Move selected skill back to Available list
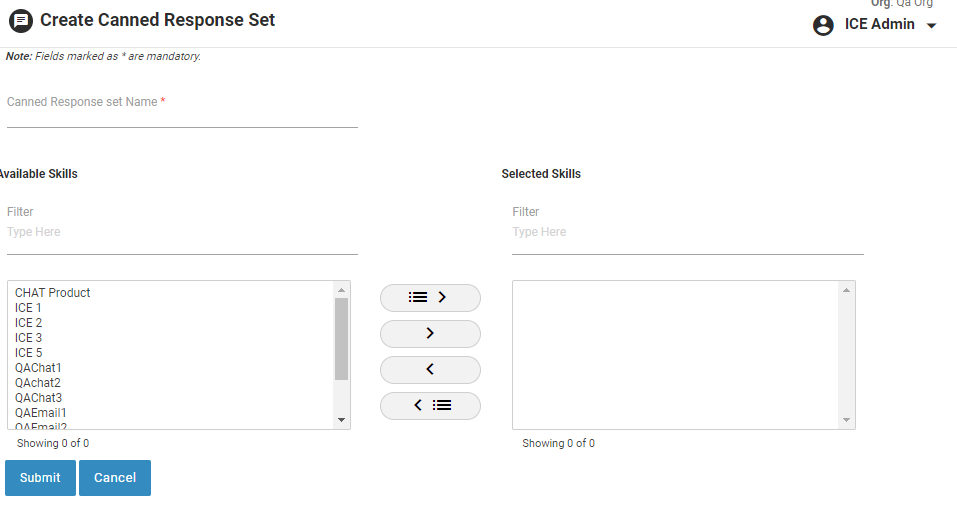Image resolution: width=957 pixels, height=527 pixels. [x=430, y=369]
